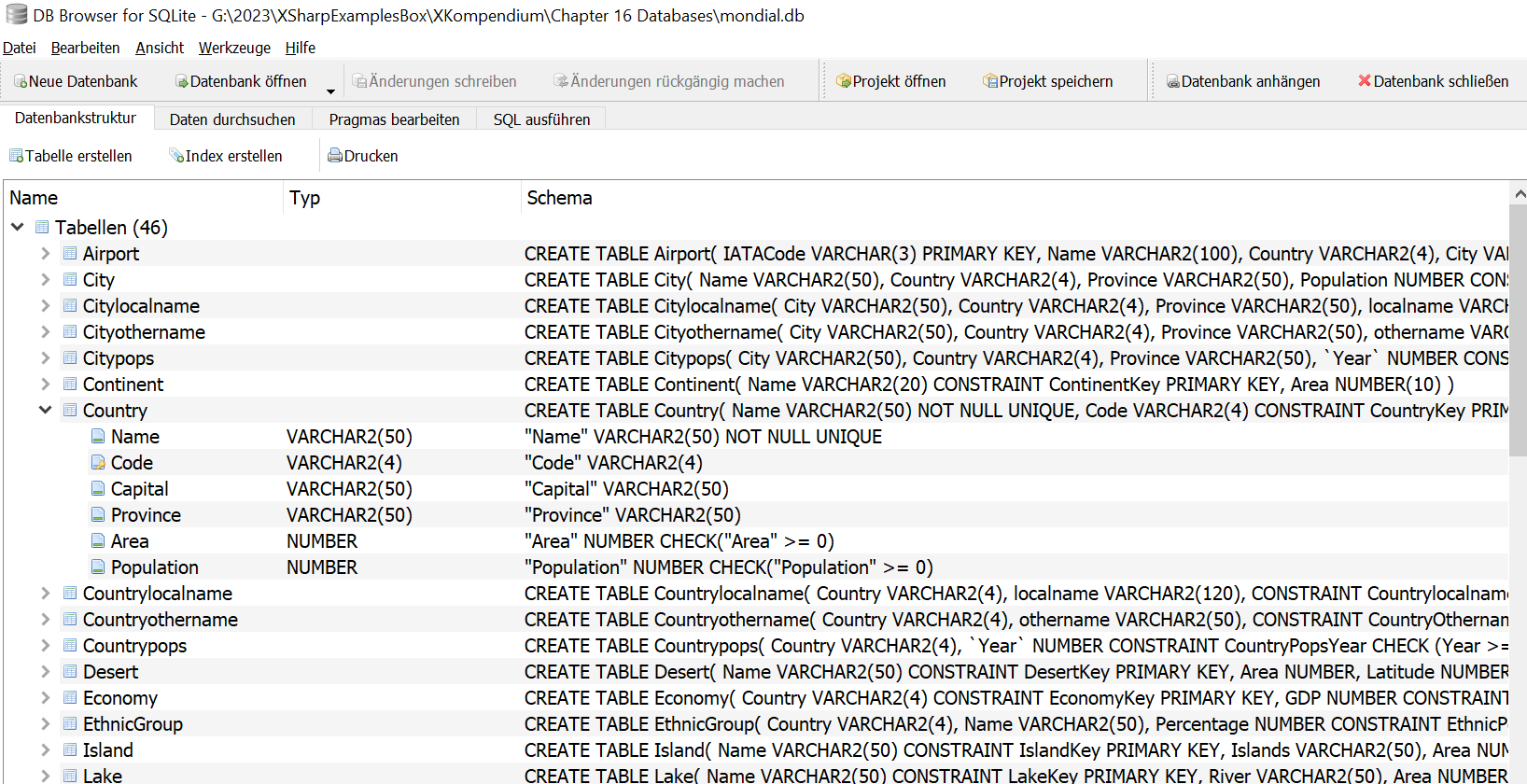Click the Name column field icon
This screenshot has width=1527, height=784.
coord(98,437)
